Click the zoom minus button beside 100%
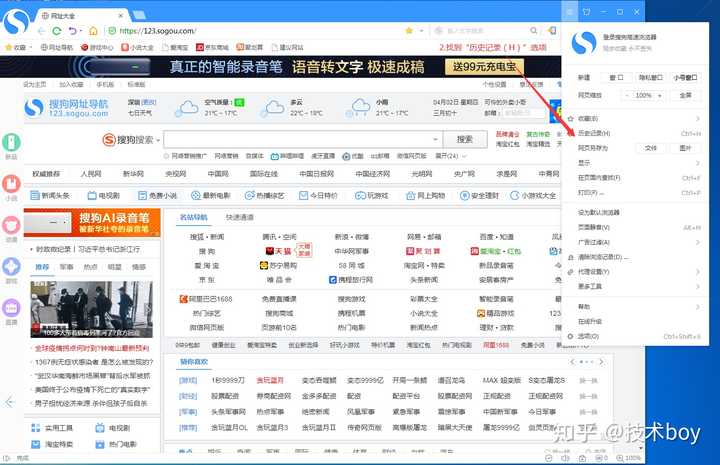720x465 pixels. click(x=627, y=95)
